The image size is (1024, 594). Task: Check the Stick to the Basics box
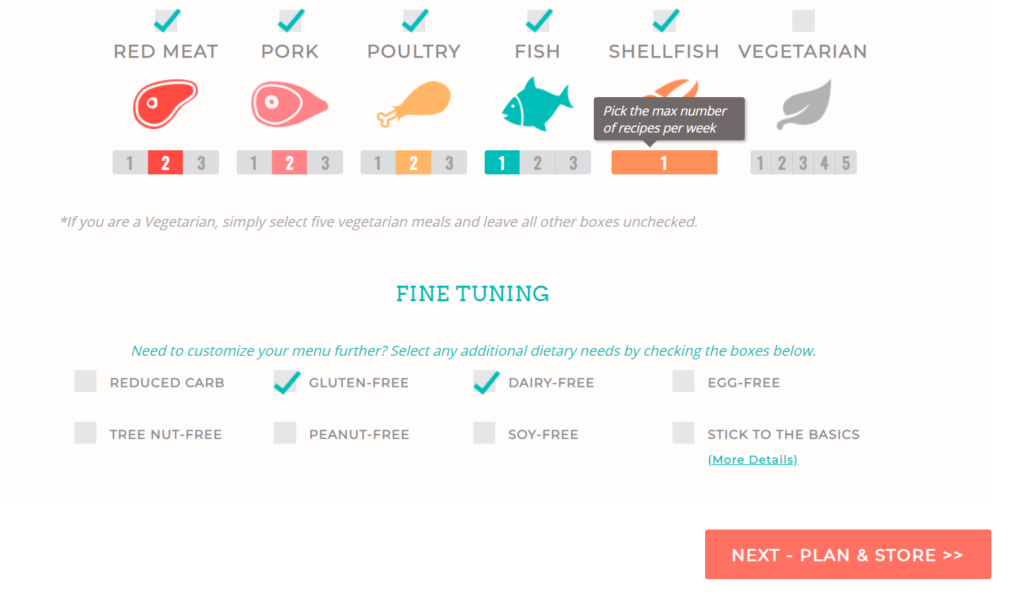[x=684, y=433]
